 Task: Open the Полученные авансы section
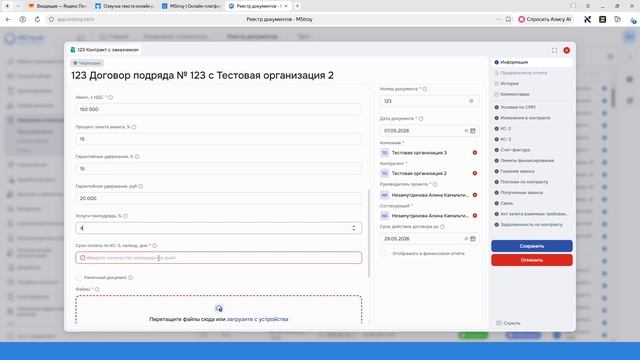(521, 193)
